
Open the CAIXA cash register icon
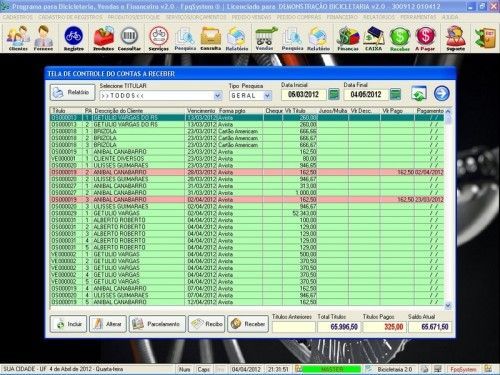click(x=374, y=38)
